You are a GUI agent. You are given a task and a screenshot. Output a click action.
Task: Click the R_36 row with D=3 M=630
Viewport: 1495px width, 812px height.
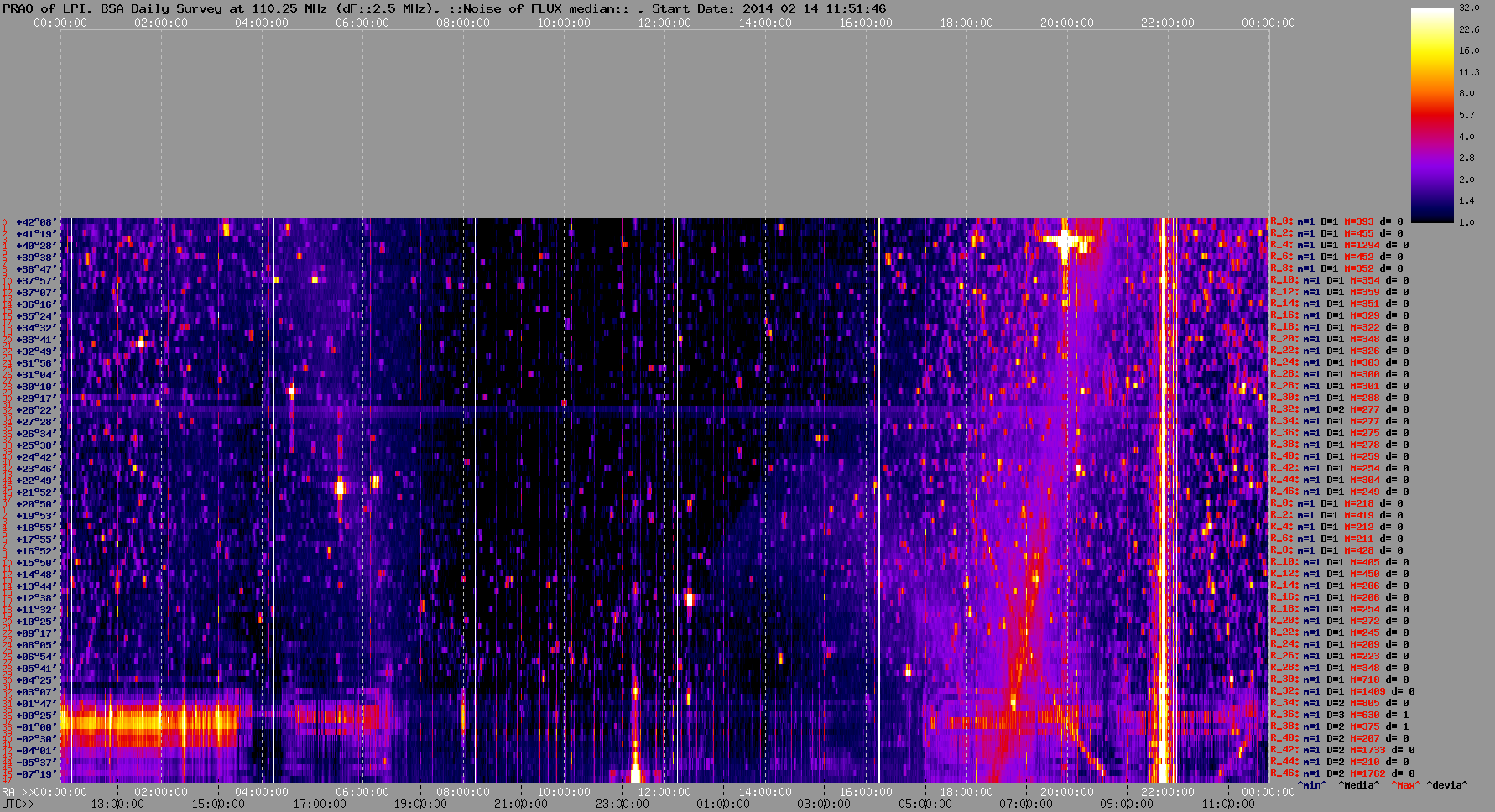[1340, 716]
